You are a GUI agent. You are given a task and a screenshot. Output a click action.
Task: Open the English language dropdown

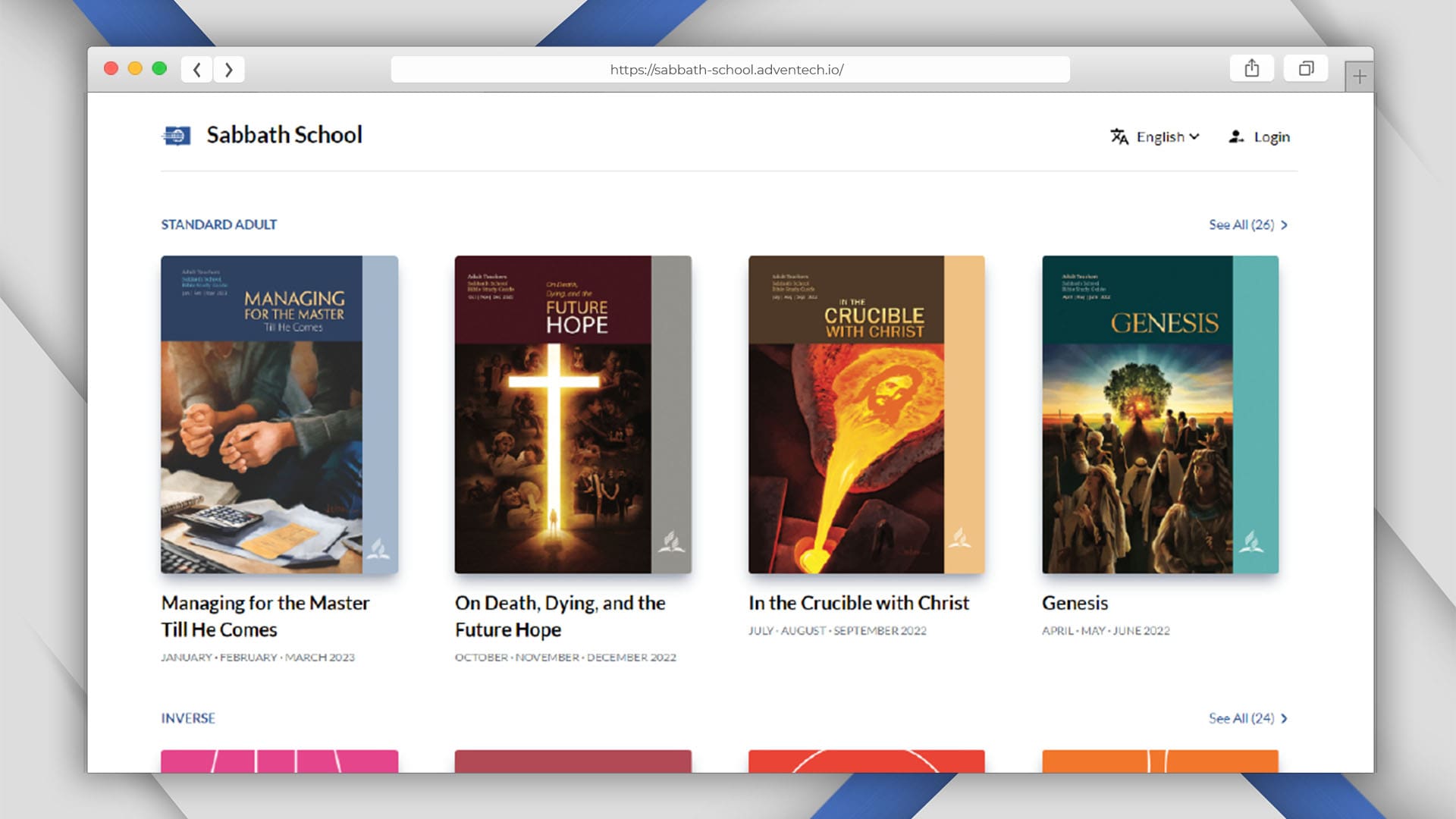click(x=1166, y=137)
